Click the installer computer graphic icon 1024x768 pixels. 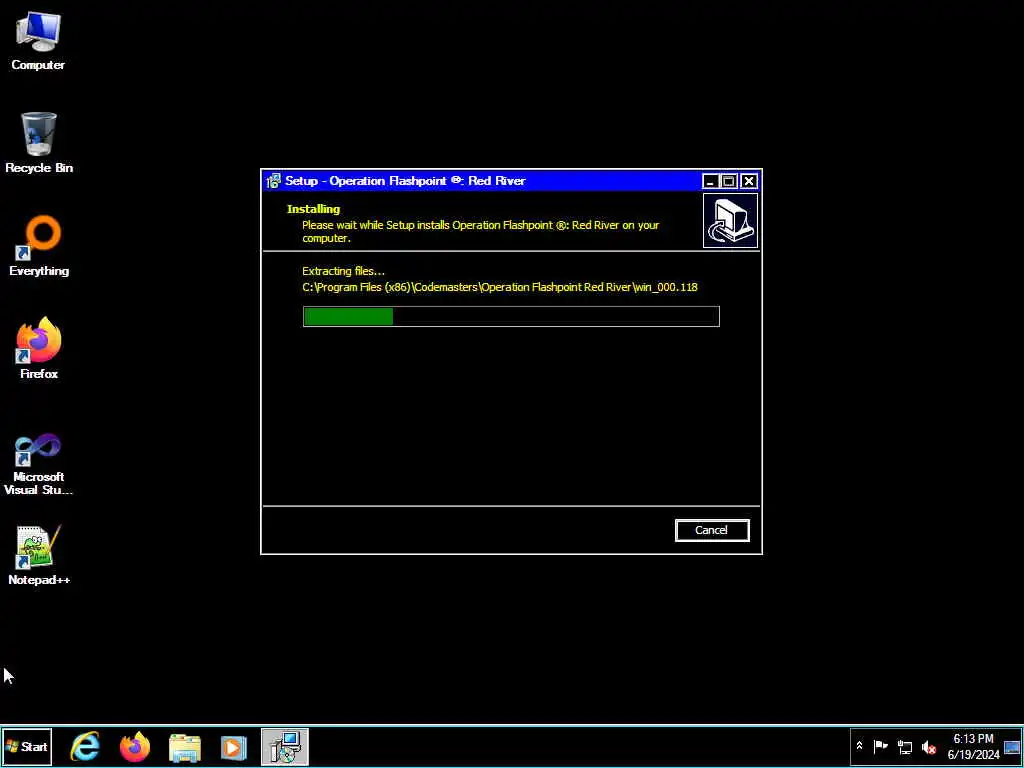(730, 221)
